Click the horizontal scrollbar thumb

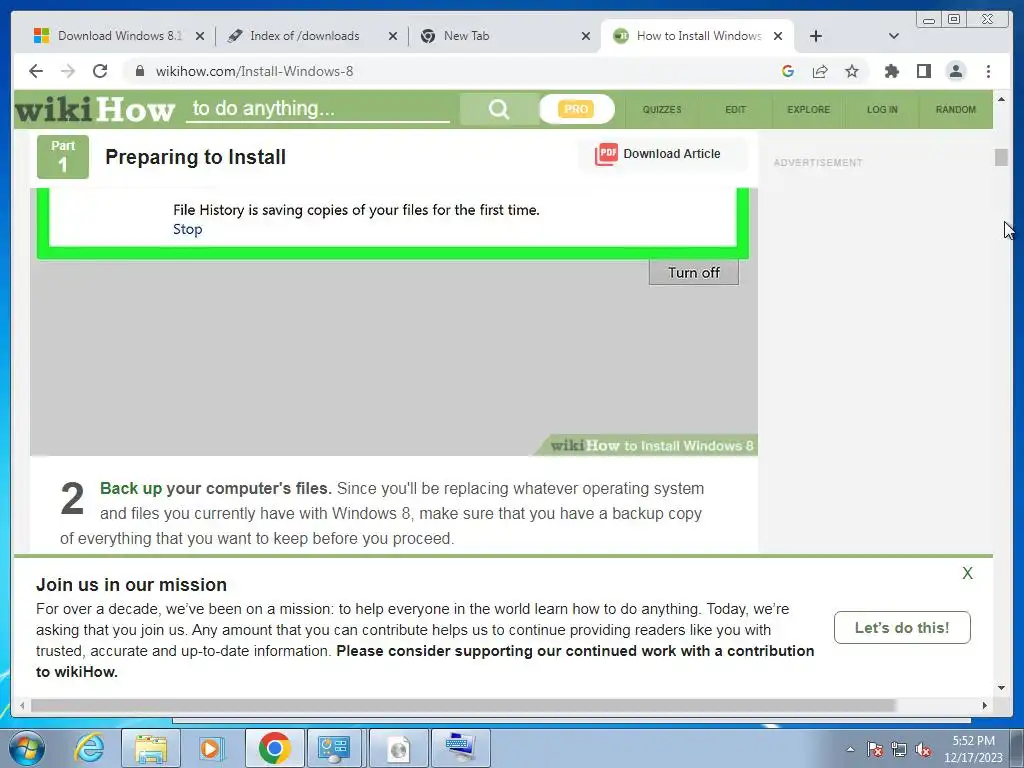(x=463, y=705)
